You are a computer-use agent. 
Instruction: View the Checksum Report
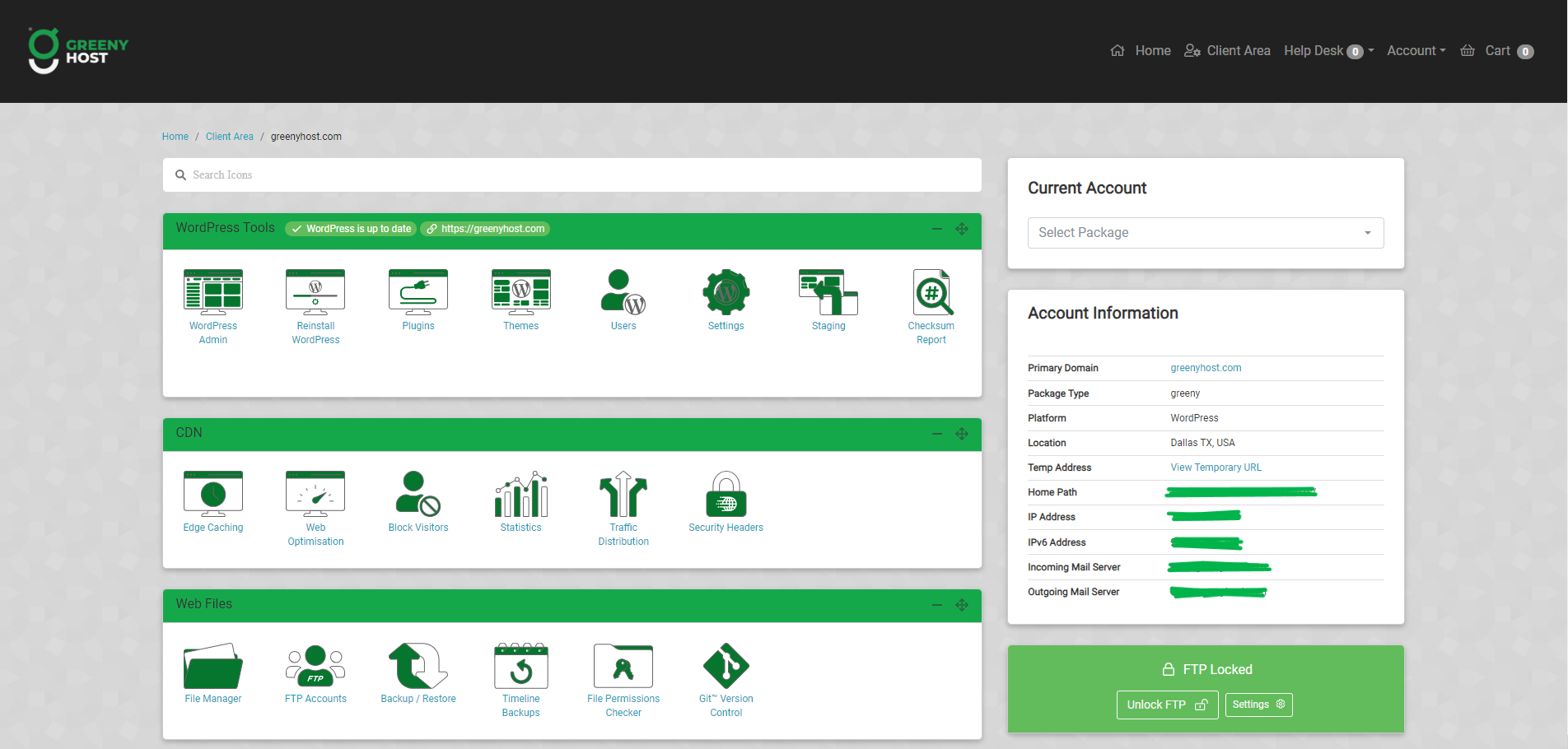931,306
